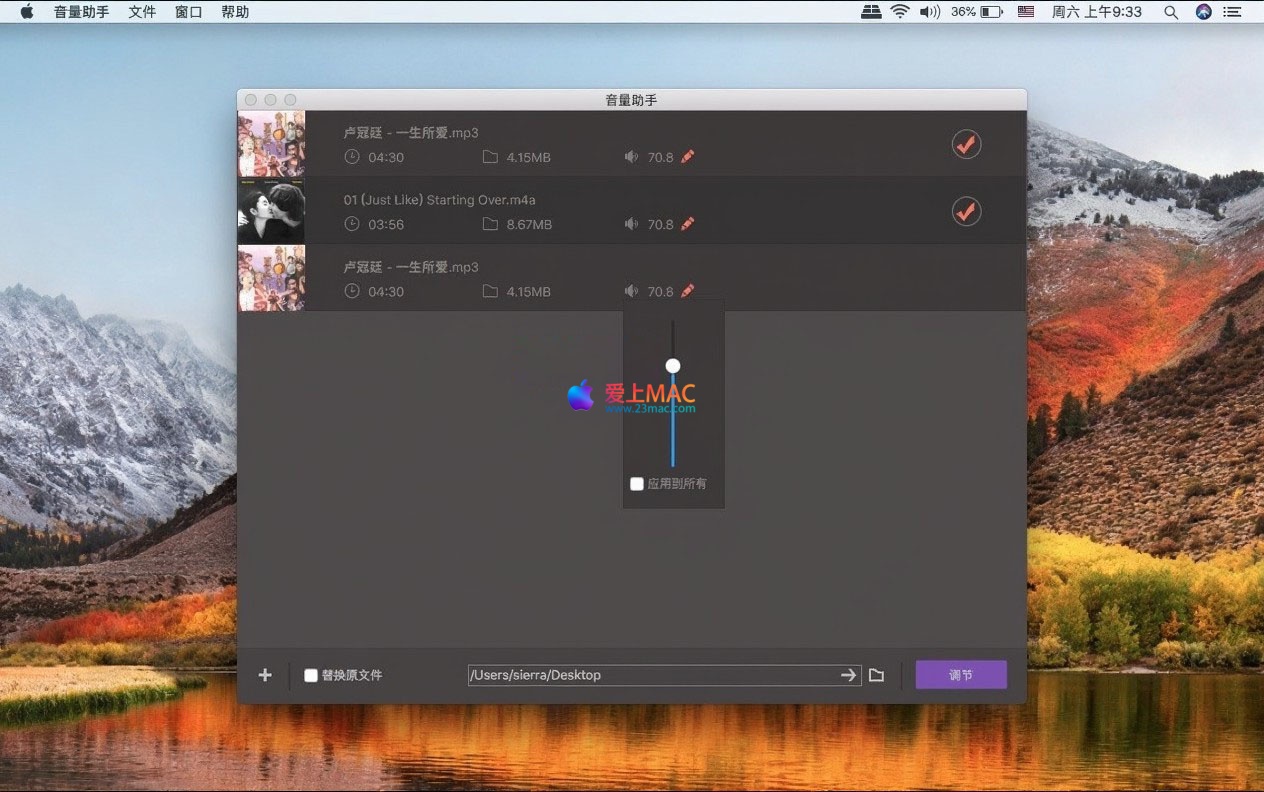This screenshot has width=1264, height=792.
Task: Toggle checkmark for Starting Over.m4a track
Action: [x=965, y=211]
